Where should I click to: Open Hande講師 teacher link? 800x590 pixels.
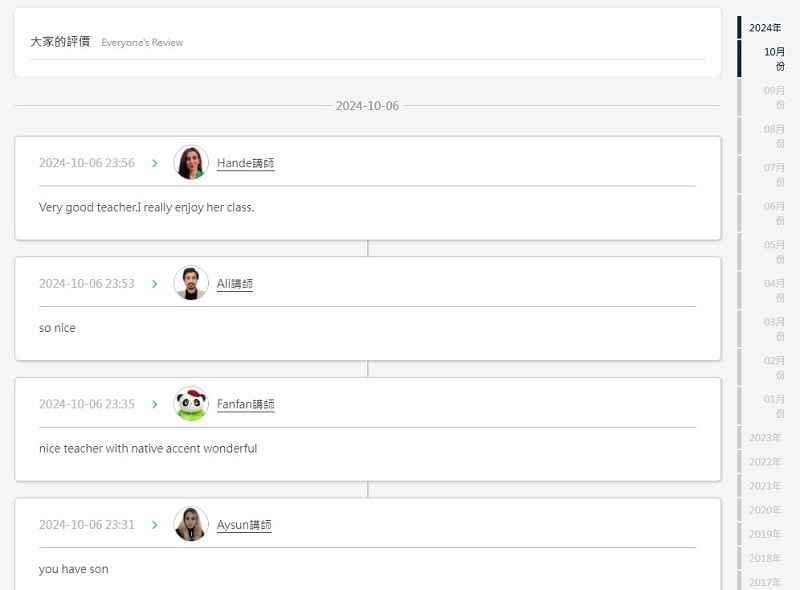(245, 163)
